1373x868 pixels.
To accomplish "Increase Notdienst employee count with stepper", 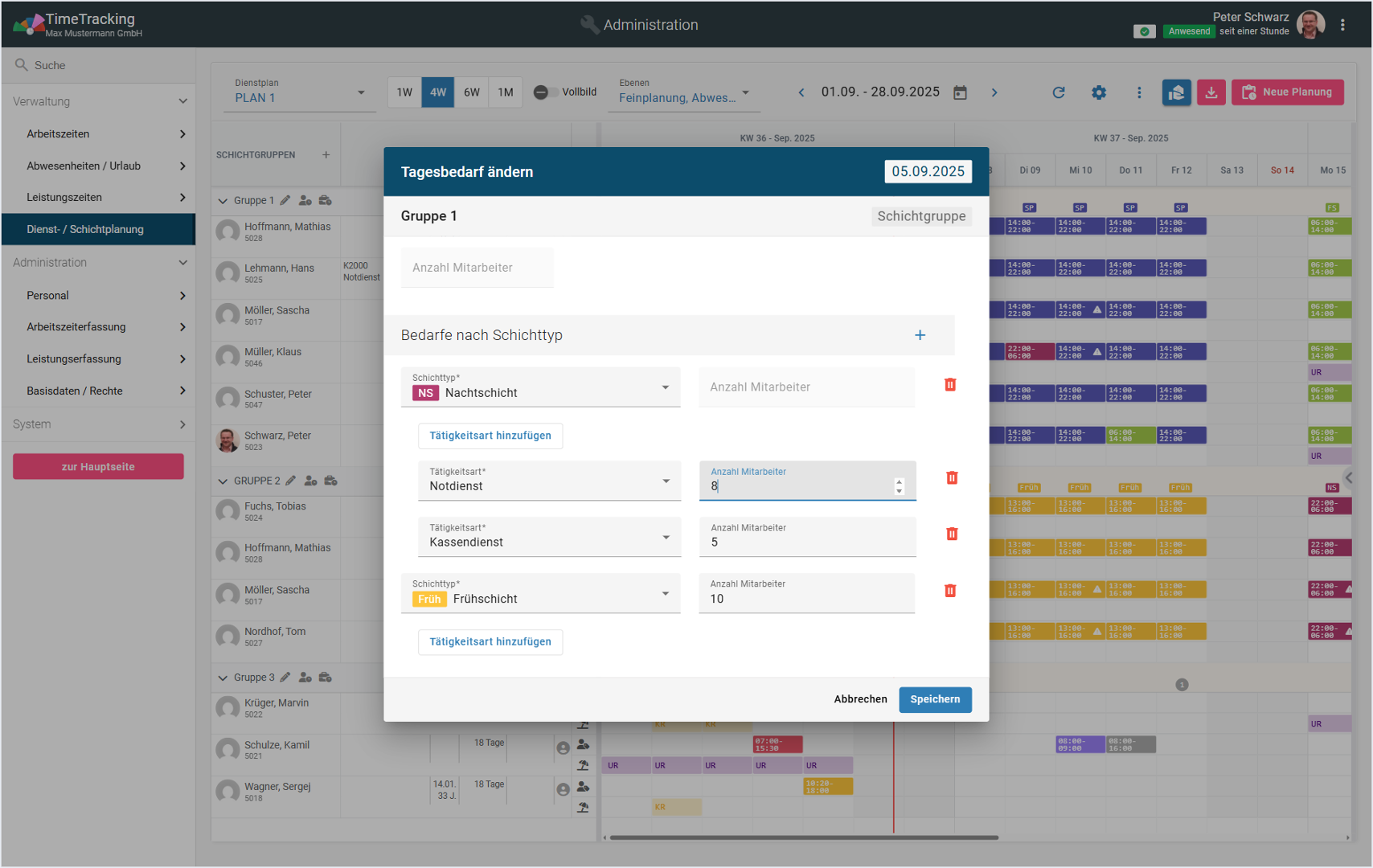I will pyautogui.click(x=899, y=481).
